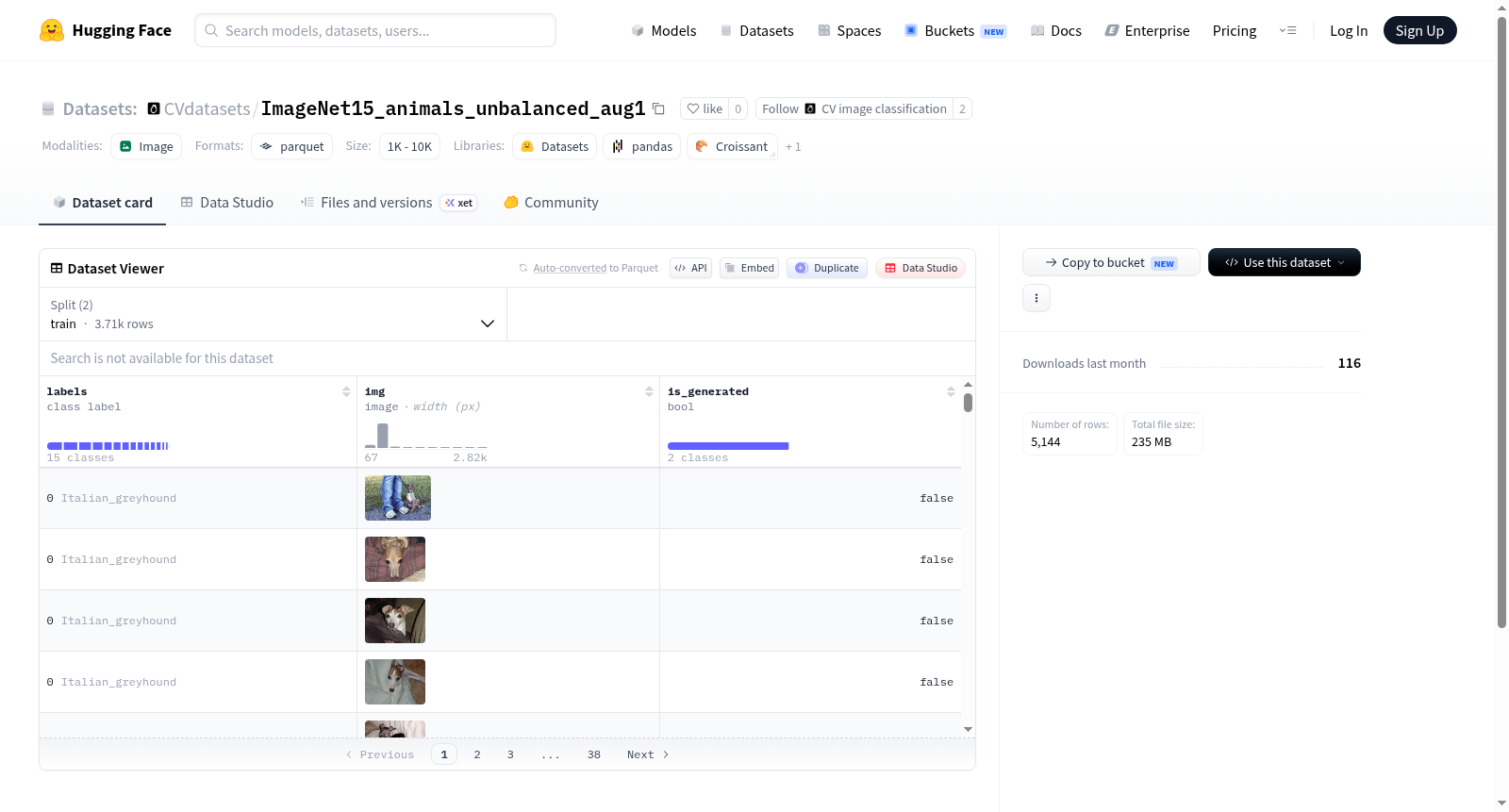Click the CVdatasets owner link

tap(207, 108)
